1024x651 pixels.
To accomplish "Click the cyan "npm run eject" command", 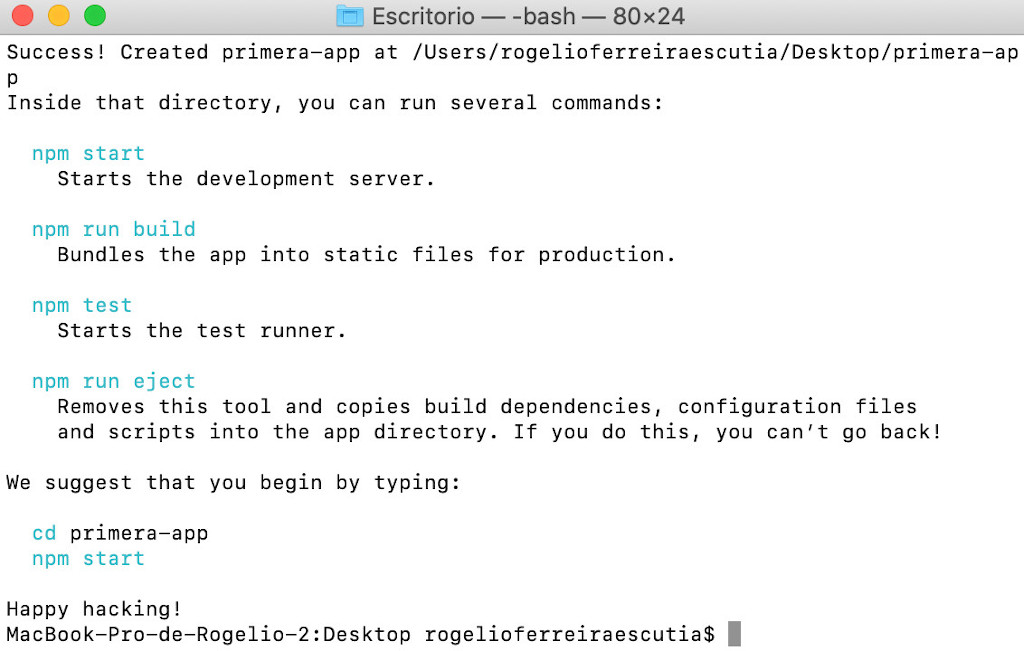I will pyautogui.click(x=114, y=381).
